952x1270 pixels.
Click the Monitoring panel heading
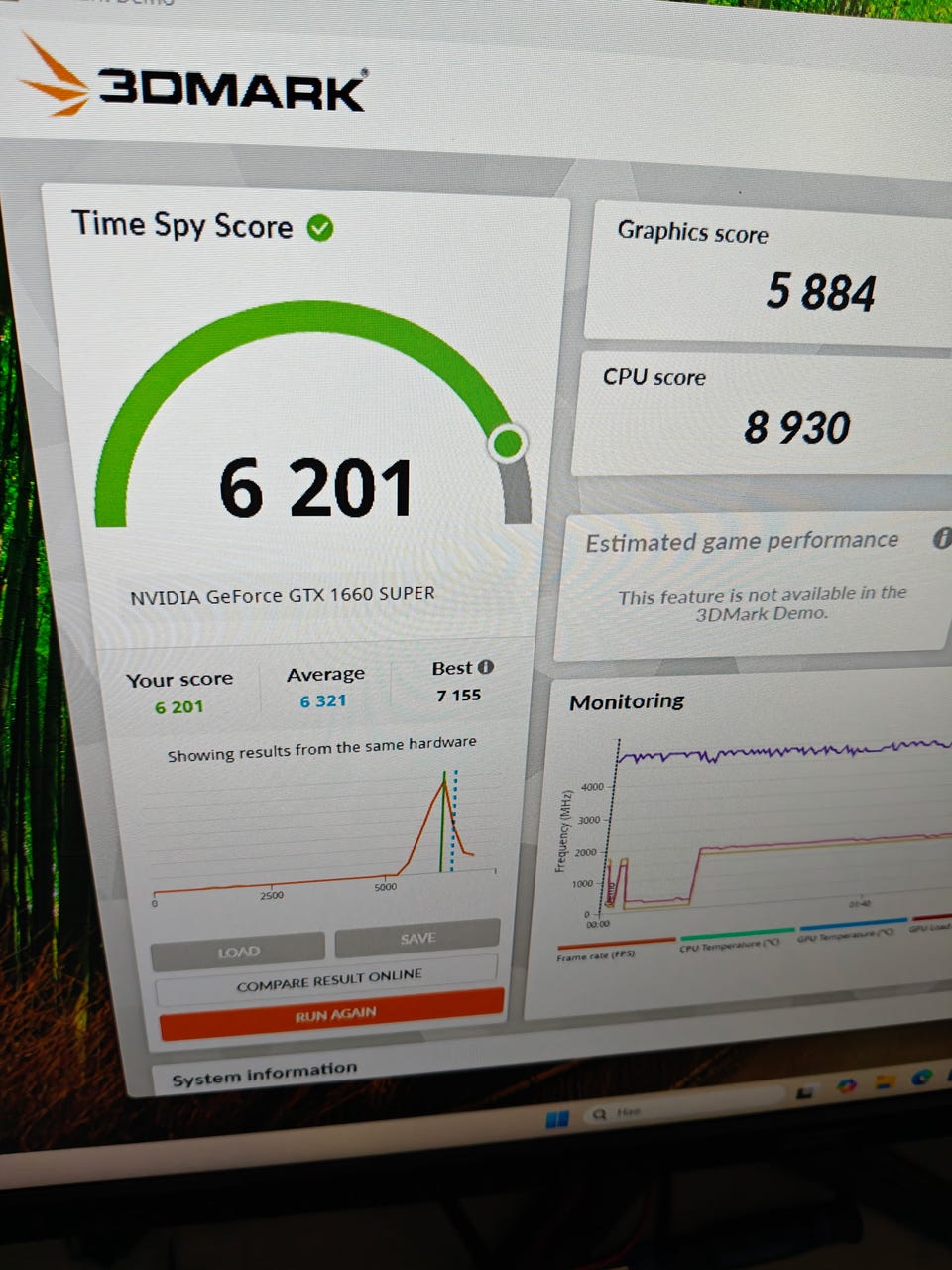(627, 701)
